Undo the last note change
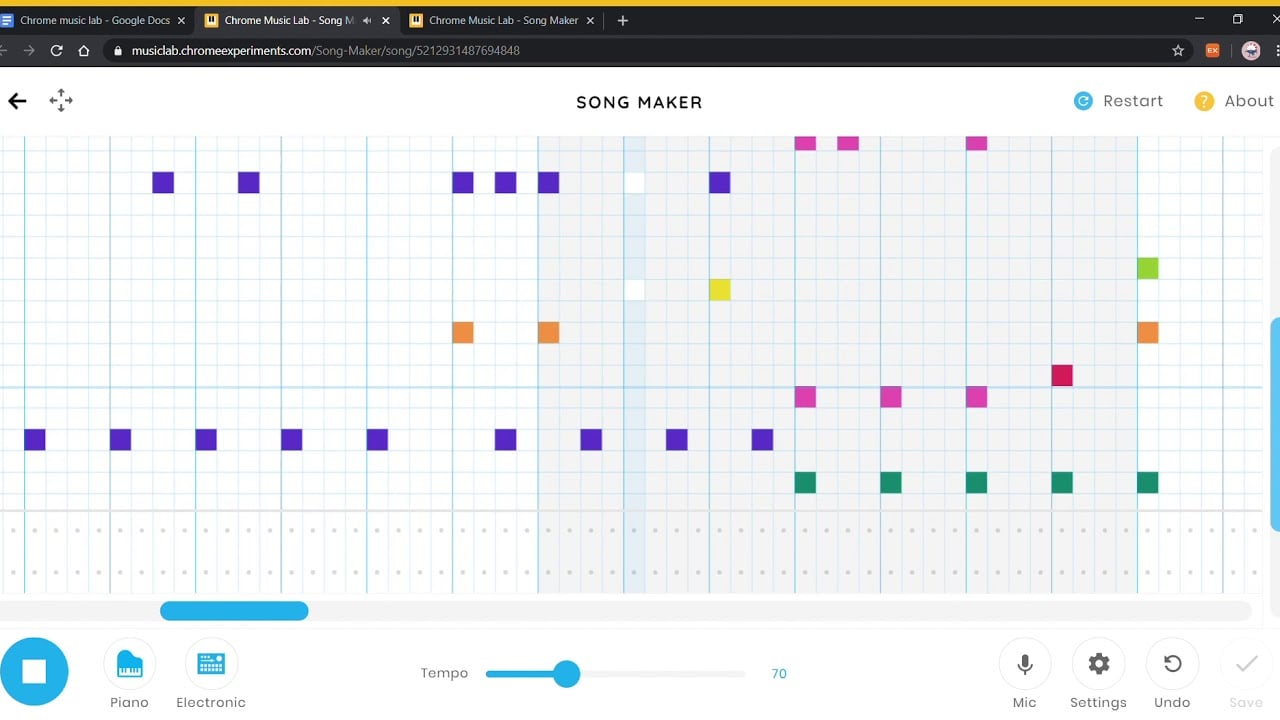1280x720 pixels. [x=1172, y=664]
